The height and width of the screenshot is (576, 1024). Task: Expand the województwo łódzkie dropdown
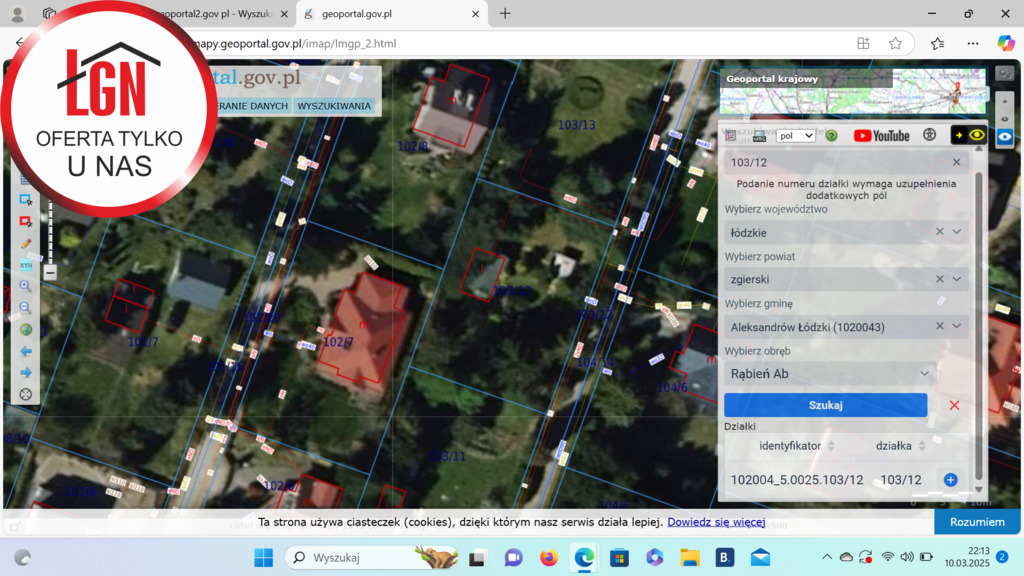coord(957,232)
